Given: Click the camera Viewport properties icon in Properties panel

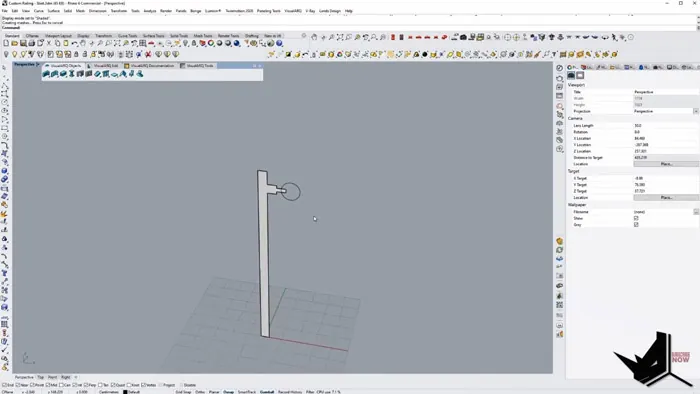Looking at the screenshot, I should tap(571, 75).
